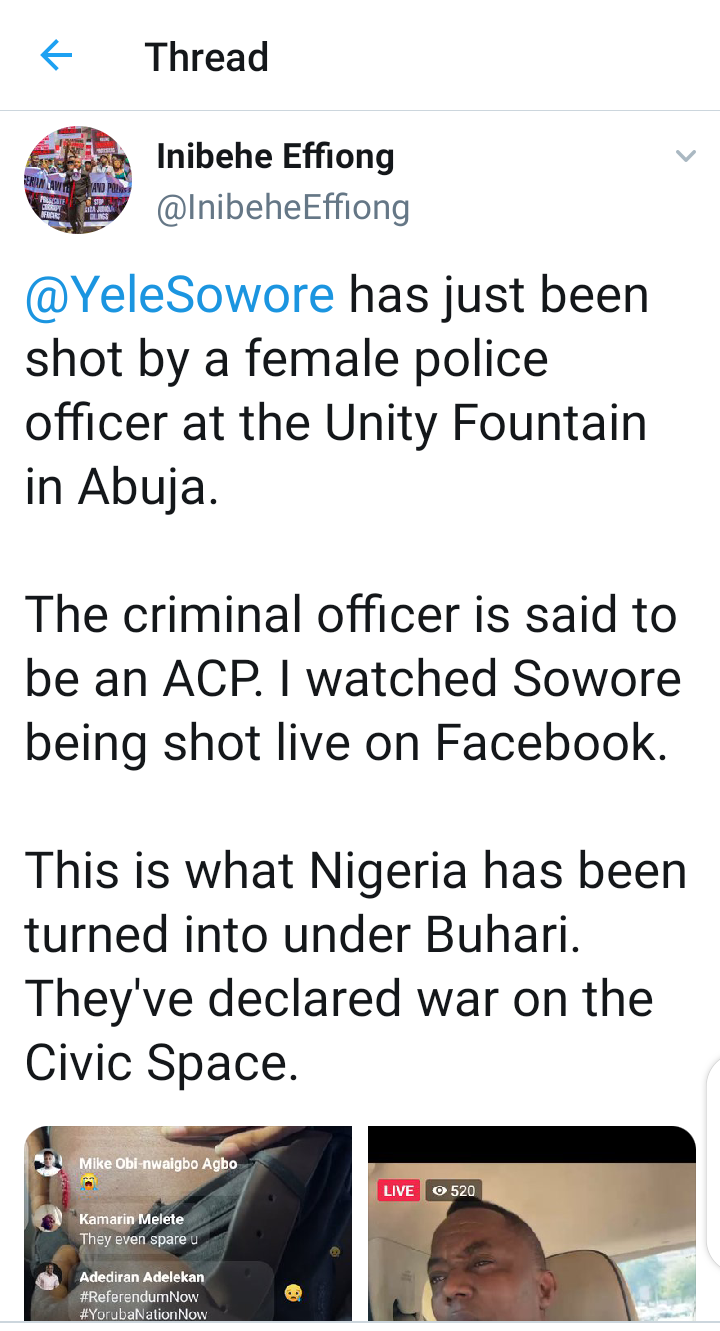
Task: Select the Mike Obi-nwaigbo Agbo commenter name
Action: pyautogui.click(x=158, y=1163)
